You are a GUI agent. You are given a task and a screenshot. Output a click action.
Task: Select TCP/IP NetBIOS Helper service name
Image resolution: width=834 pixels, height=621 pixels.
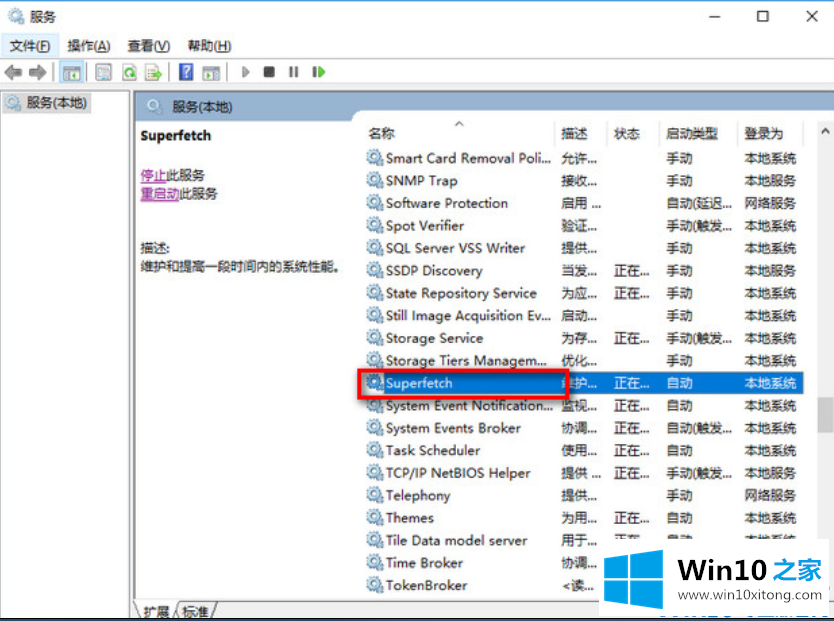coord(458,473)
